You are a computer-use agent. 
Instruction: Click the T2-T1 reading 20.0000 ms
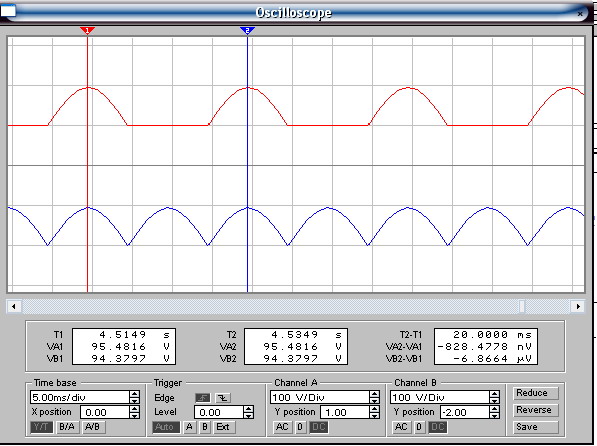pos(492,335)
